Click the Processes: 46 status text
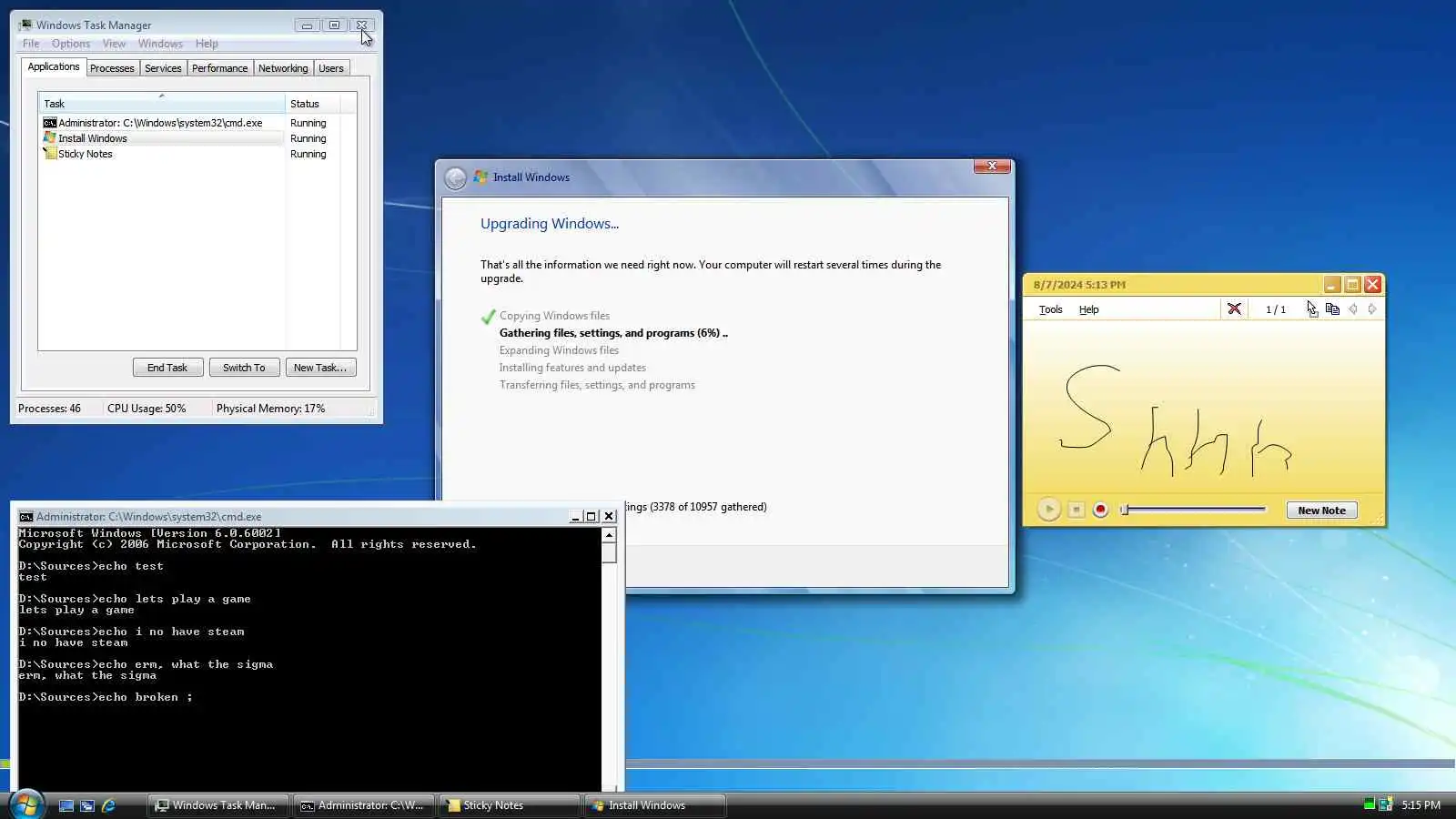The width and height of the screenshot is (1456, 819). (x=49, y=409)
